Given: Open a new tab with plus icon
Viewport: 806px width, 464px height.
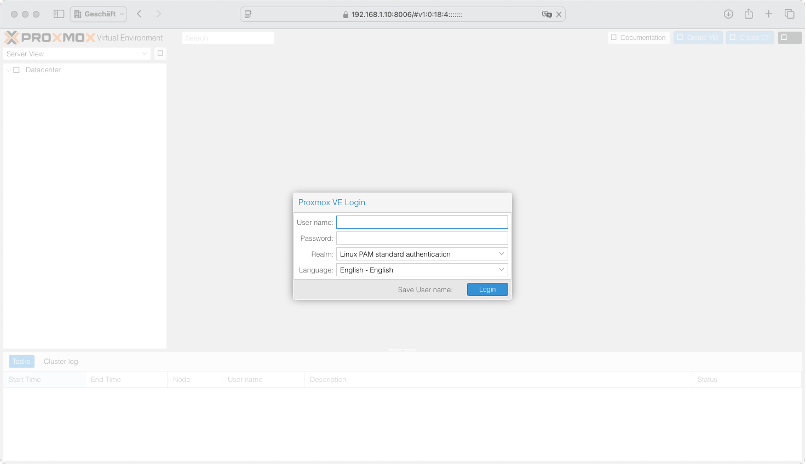Looking at the screenshot, I should pos(768,14).
